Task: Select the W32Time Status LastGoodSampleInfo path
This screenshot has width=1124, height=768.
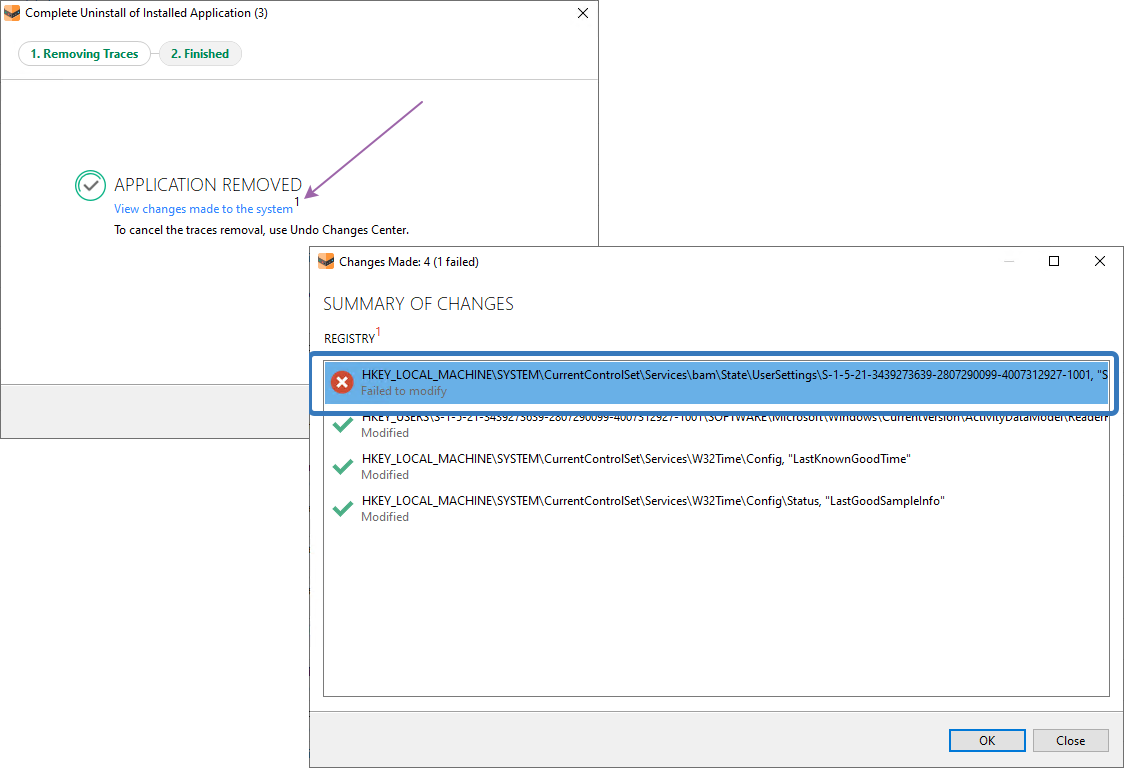Action: [652, 501]
